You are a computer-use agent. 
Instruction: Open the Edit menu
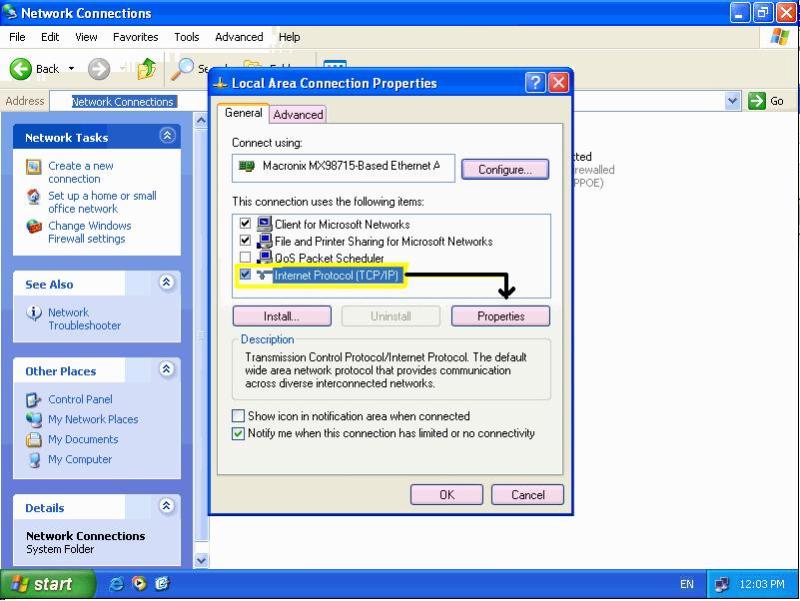50,37
